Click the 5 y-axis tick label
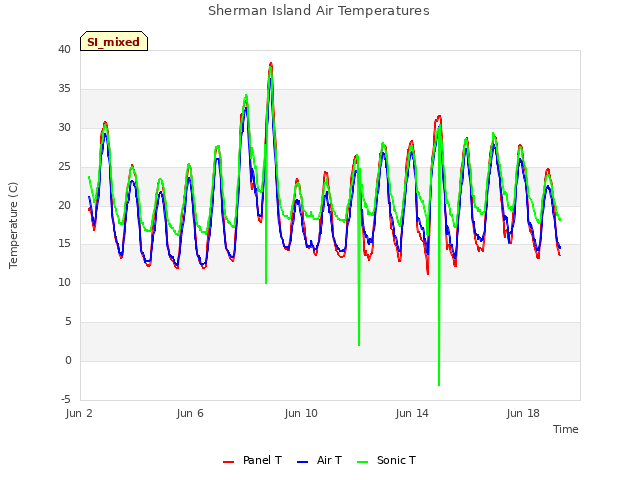640x480 pixels. [x=68, y=322]
